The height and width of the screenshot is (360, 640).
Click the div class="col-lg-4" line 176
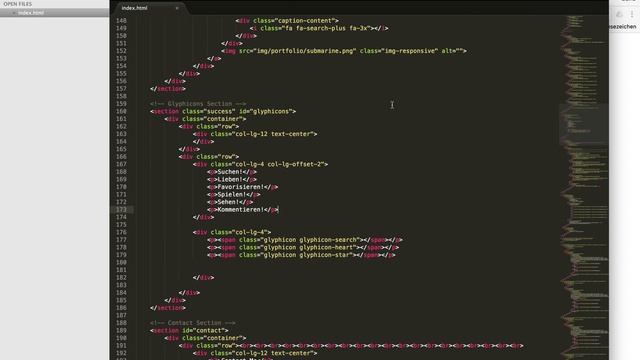[x=232, y=232]
